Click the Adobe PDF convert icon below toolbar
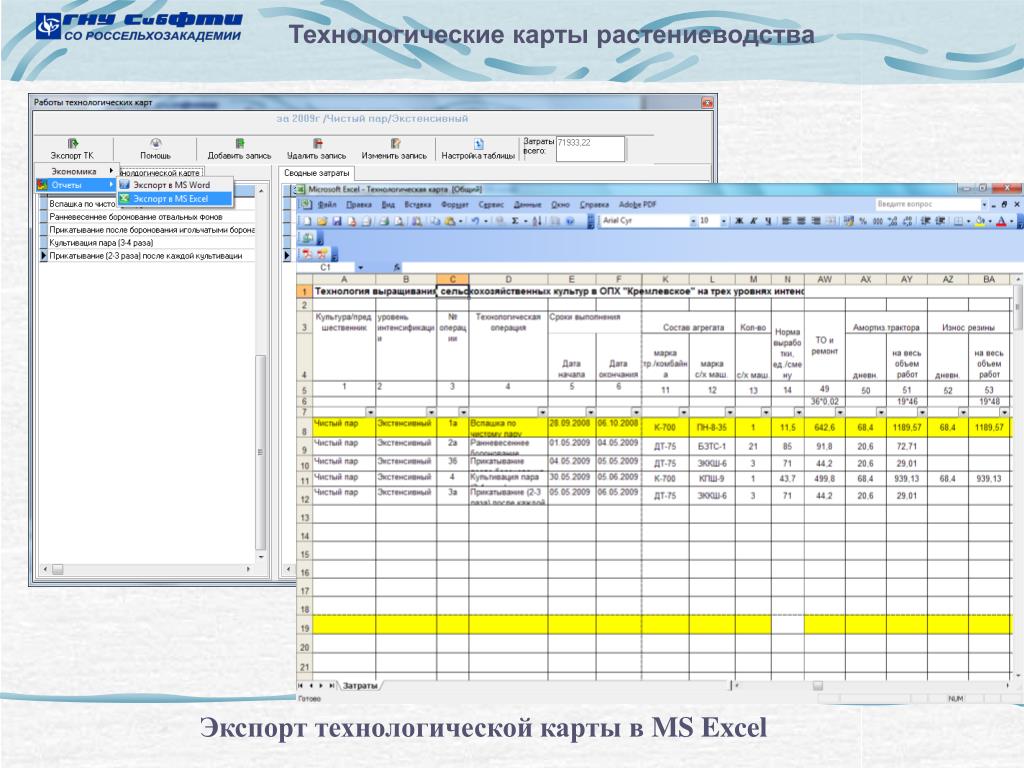The width and height of the screenshot is (1024, 768). coord(307,254)
